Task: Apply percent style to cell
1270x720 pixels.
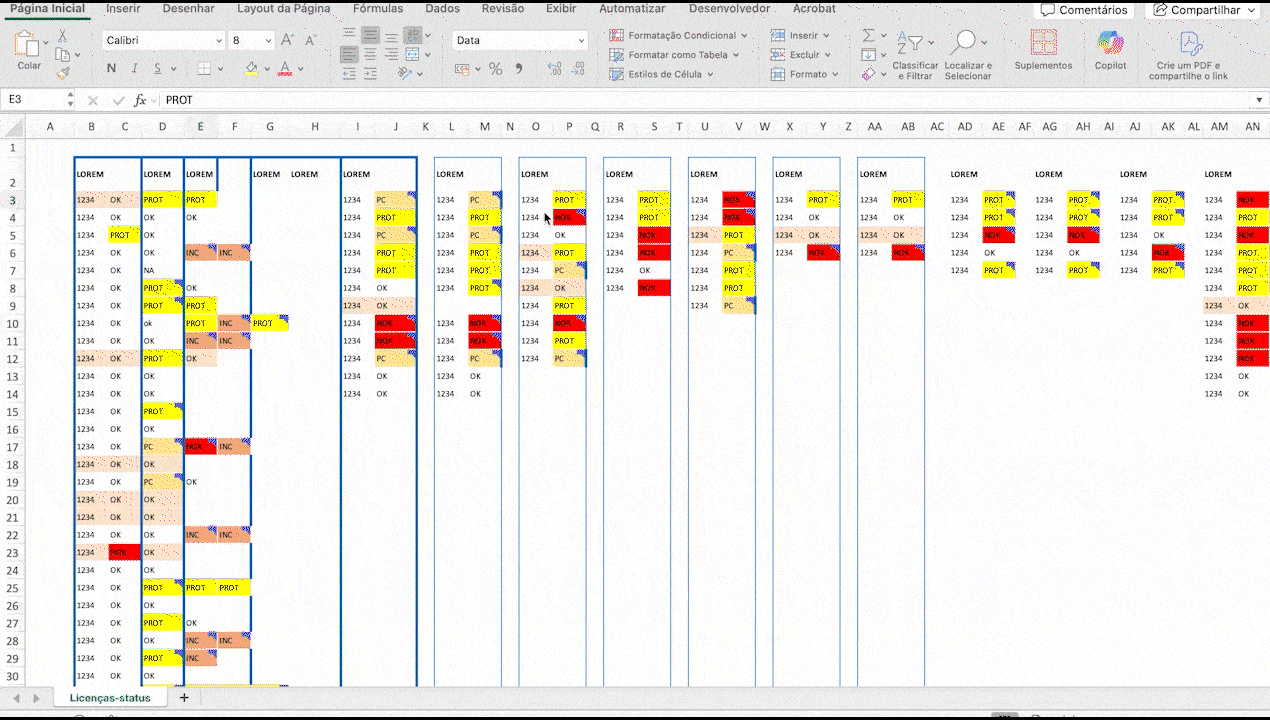Action: coord(495,69)
